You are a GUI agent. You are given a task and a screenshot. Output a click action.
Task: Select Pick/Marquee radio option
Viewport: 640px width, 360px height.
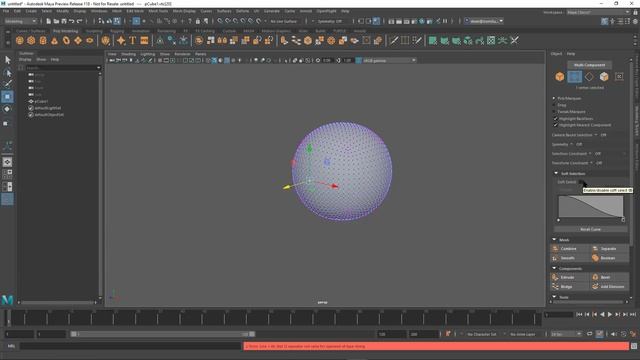554,98
